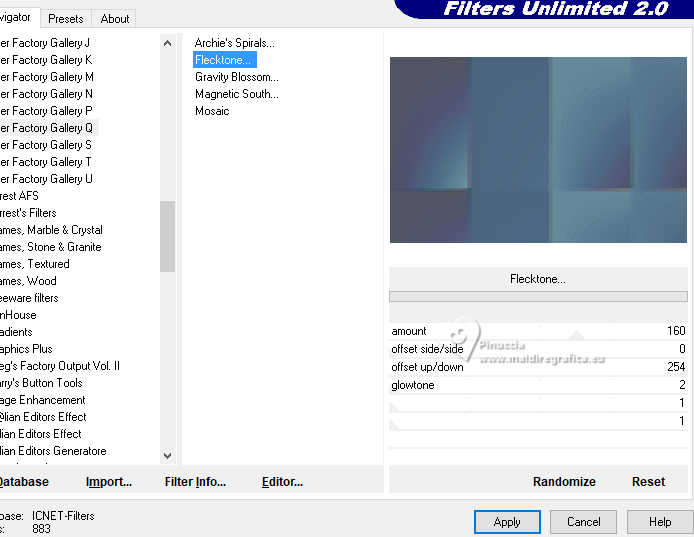
Task: Select Frames, Stone & Granite category
Action: (51, 247)
